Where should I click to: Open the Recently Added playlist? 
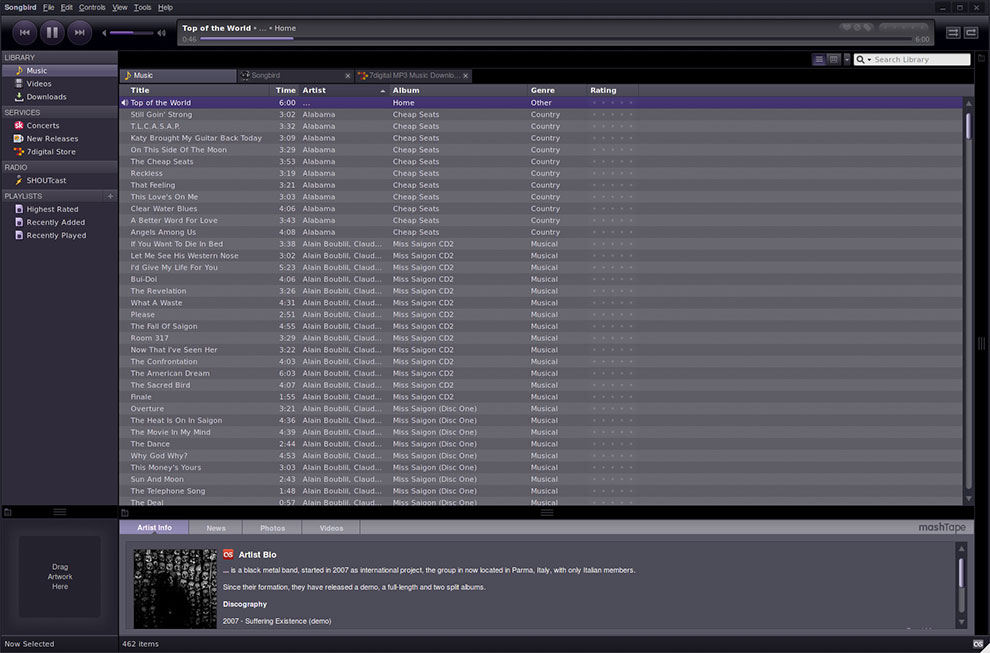pyautogui.click(x=59, y=222)
